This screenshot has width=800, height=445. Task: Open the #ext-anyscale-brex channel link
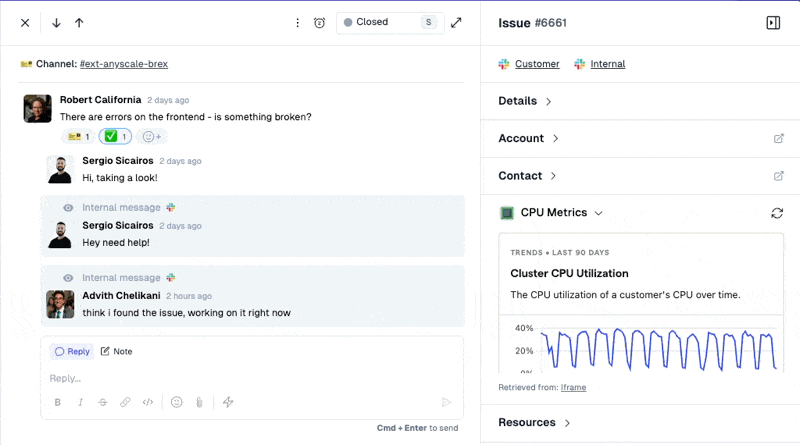click(124, 64)
